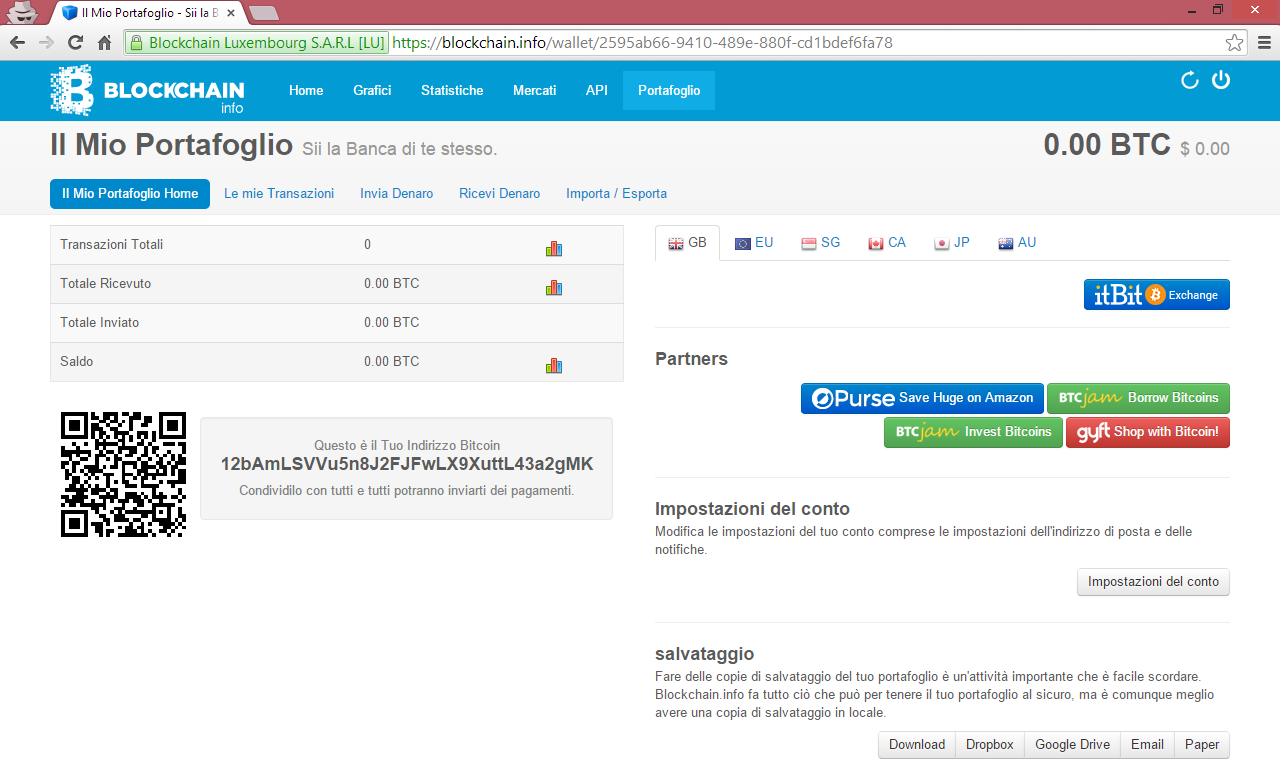Select Il Mio Portafoglio Home tab
1280x759 pixels.
[x=130, y=194]
